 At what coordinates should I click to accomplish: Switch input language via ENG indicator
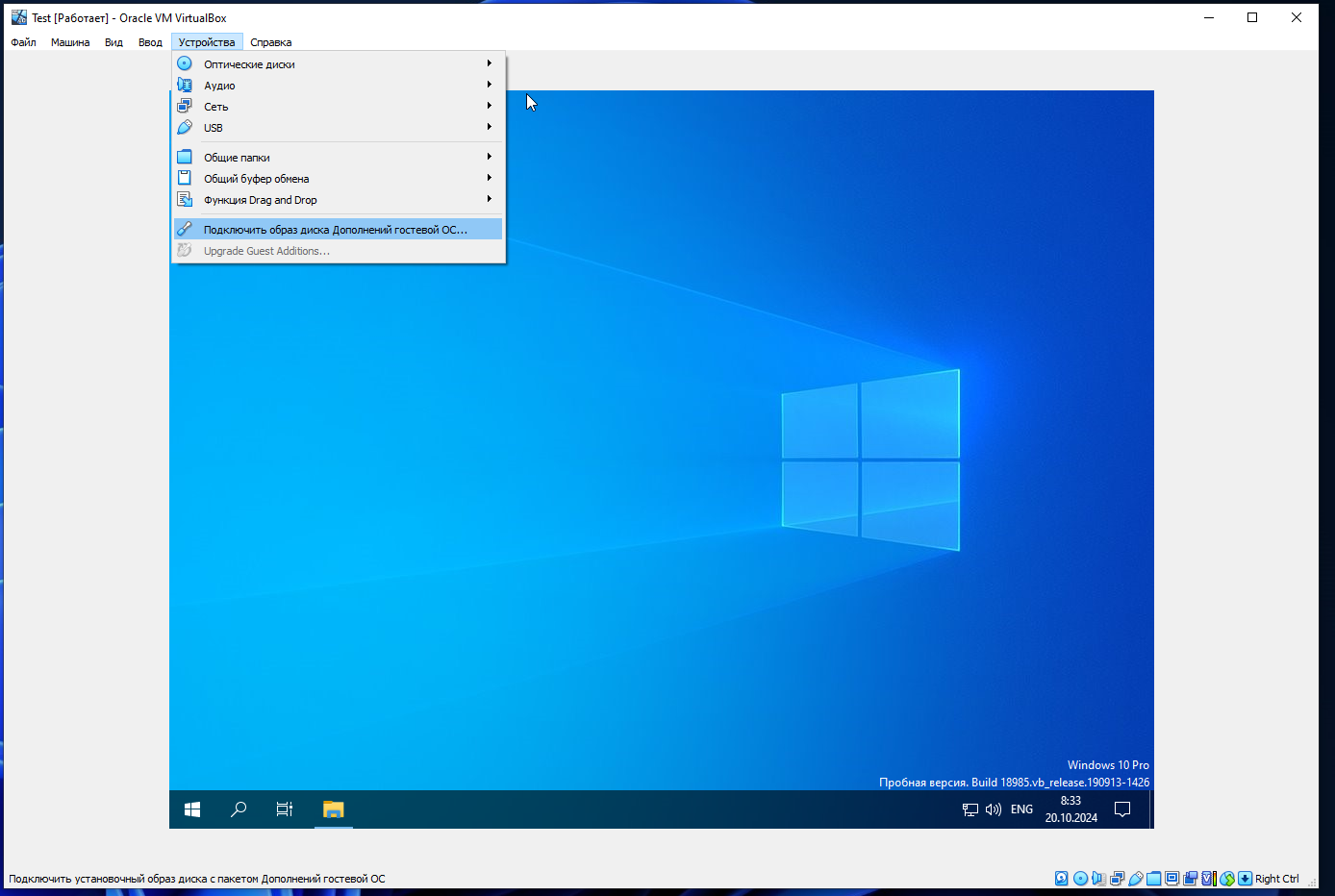(x=1021, y=809)
